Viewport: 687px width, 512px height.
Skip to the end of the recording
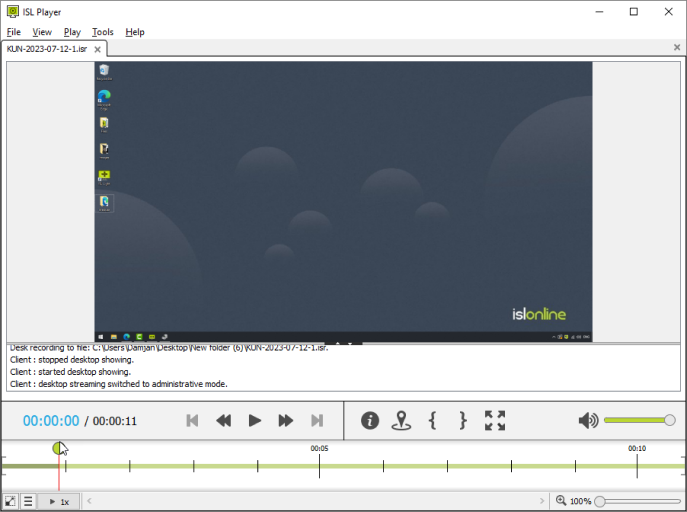point(317,421)
